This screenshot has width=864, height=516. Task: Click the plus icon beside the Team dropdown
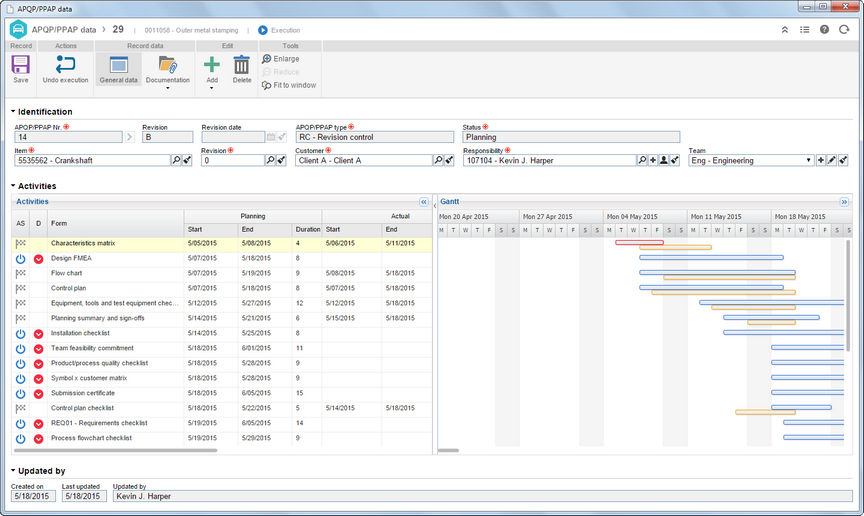(821, 160)
